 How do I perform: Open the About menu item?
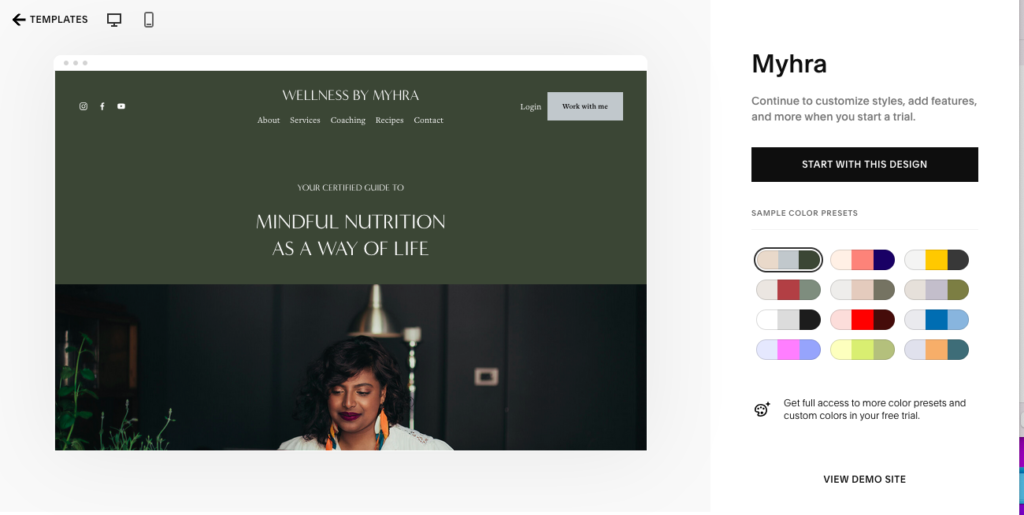268,120
